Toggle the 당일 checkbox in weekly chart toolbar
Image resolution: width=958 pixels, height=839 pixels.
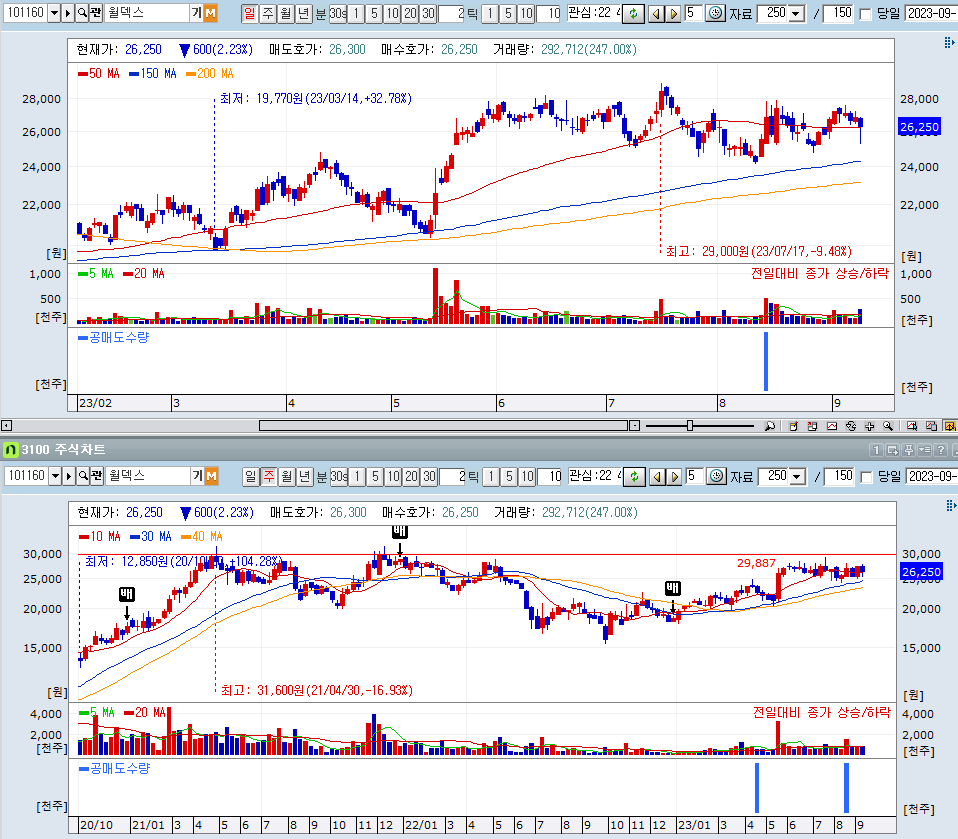[866, 477]
